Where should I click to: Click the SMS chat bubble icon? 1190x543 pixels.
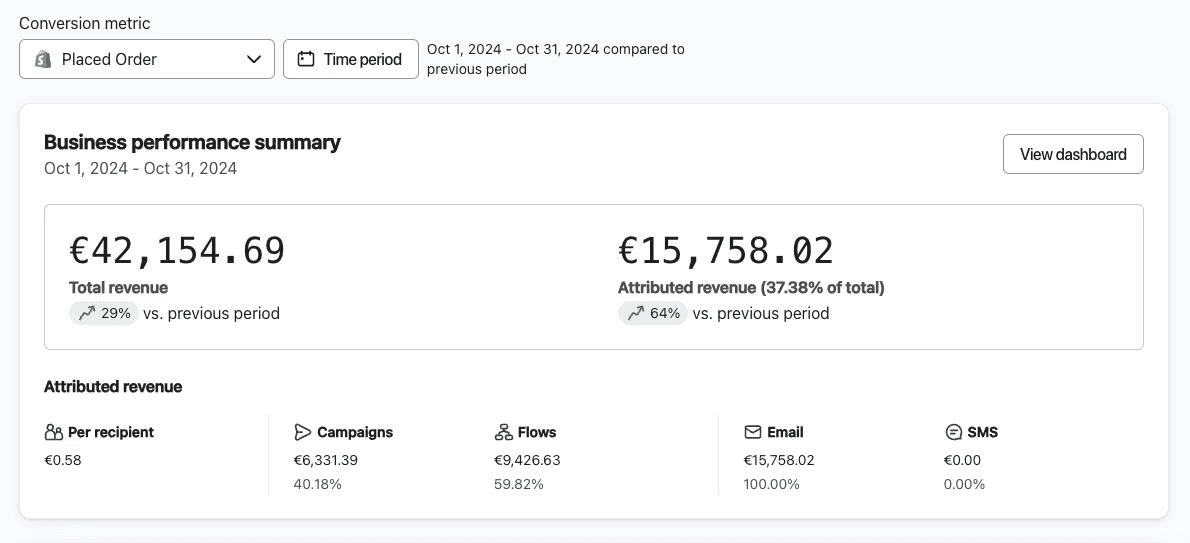953,432
